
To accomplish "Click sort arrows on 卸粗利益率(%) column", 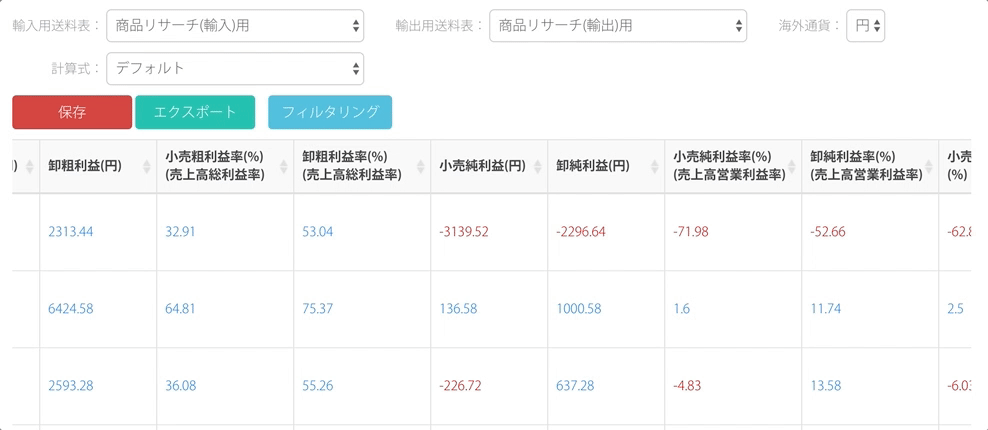I will click(421, 166).
